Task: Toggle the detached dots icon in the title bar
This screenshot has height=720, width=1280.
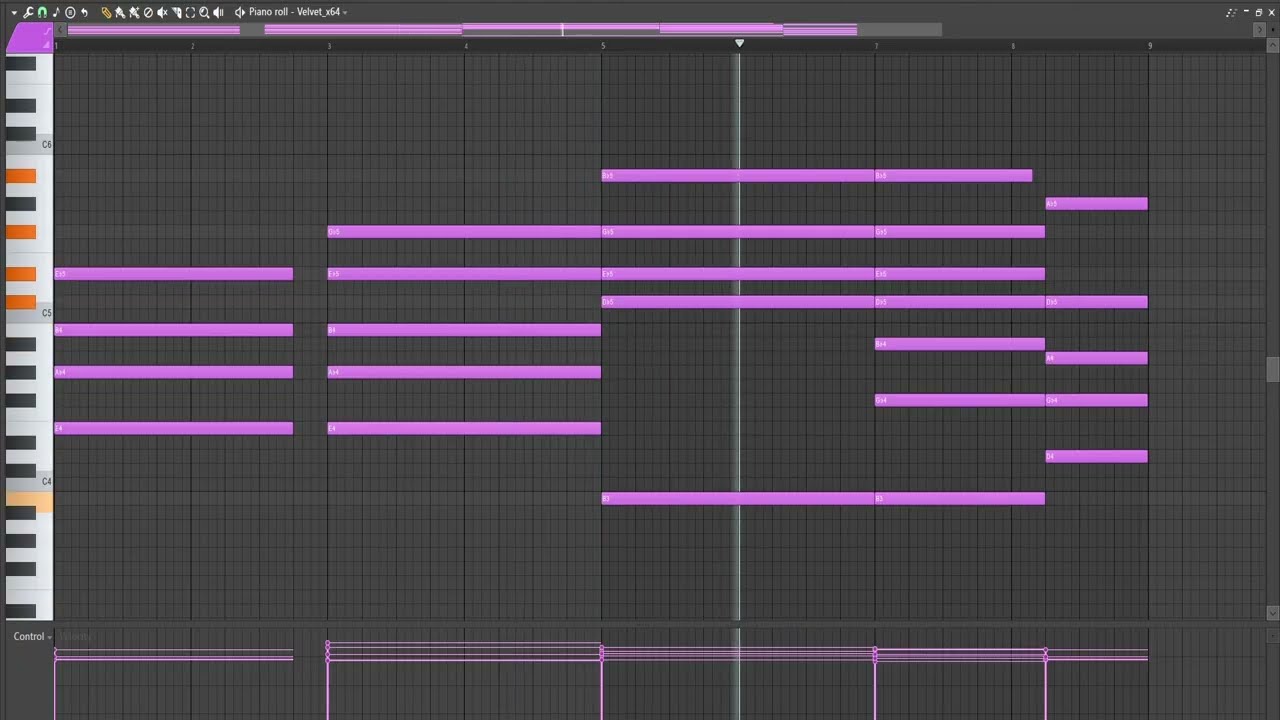Action: pos(1232,13)
